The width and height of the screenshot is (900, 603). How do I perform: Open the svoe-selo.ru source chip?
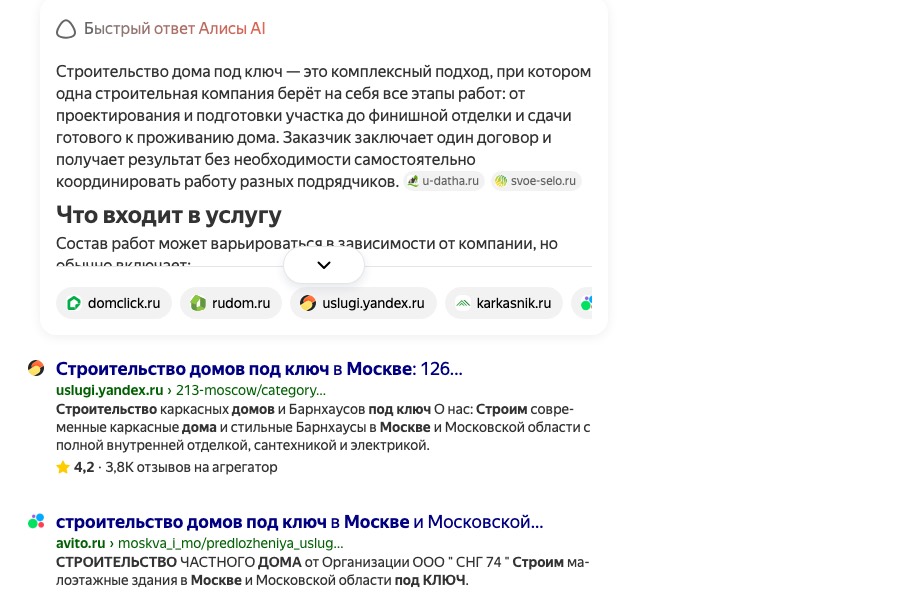tap(536, 181)
